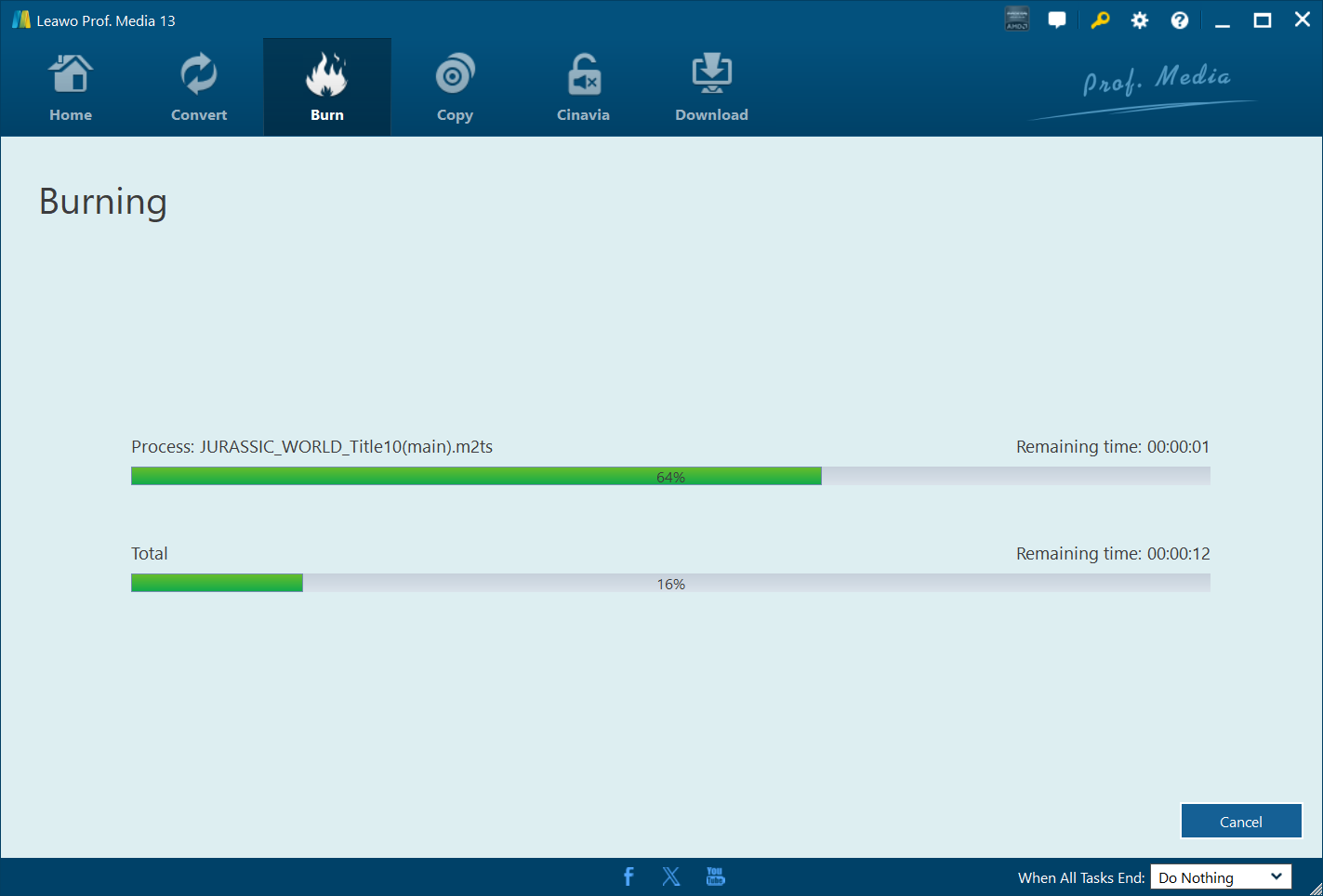Click the process Remaining time: 00:00:01 text

coord(1113,447)
